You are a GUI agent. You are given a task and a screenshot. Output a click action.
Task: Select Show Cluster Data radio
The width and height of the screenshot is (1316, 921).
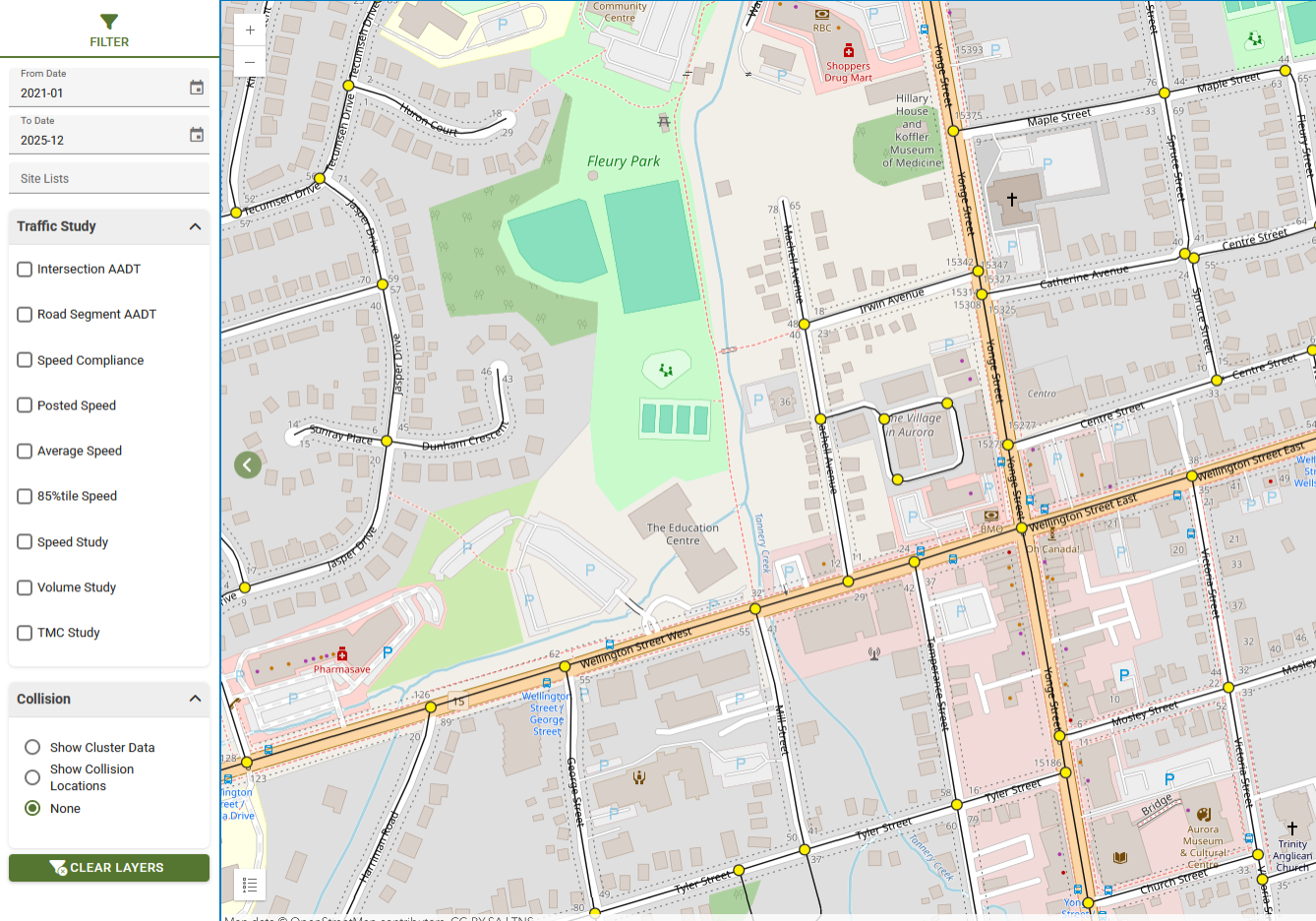tap(32, 747)
